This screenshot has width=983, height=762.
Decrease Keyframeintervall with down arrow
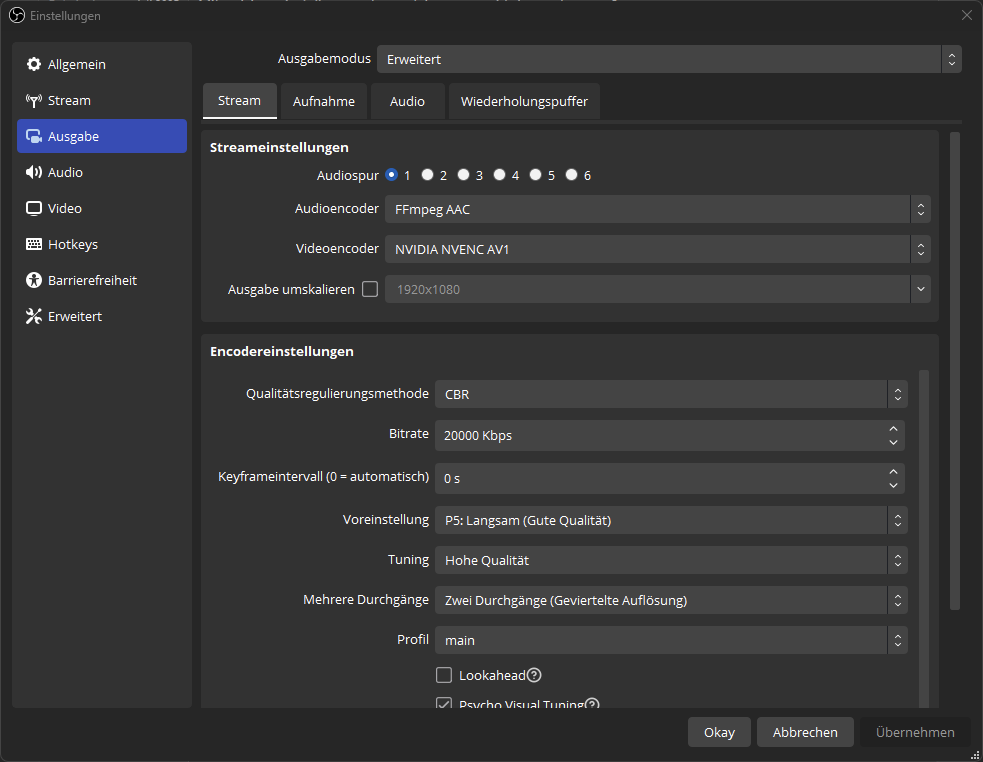(893, 485)
